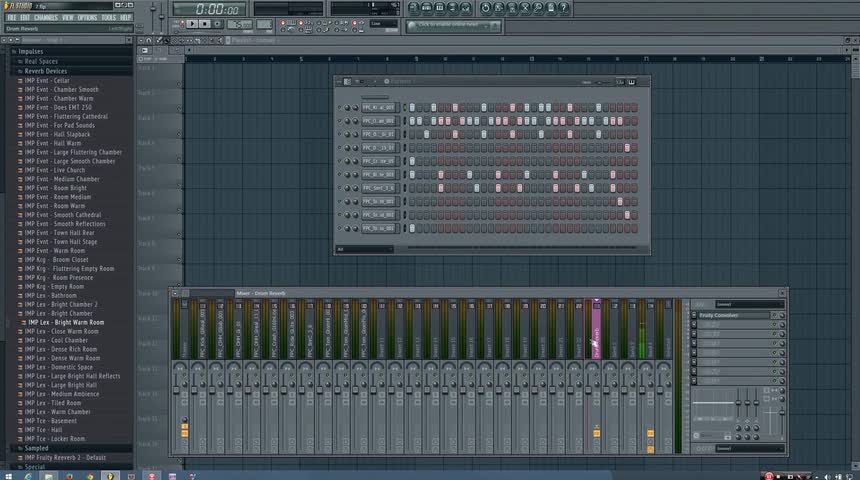Open the mixer view icon in top toolbar
The height and width of the screenshot is (480, 860).
click(x=466, y=8)
